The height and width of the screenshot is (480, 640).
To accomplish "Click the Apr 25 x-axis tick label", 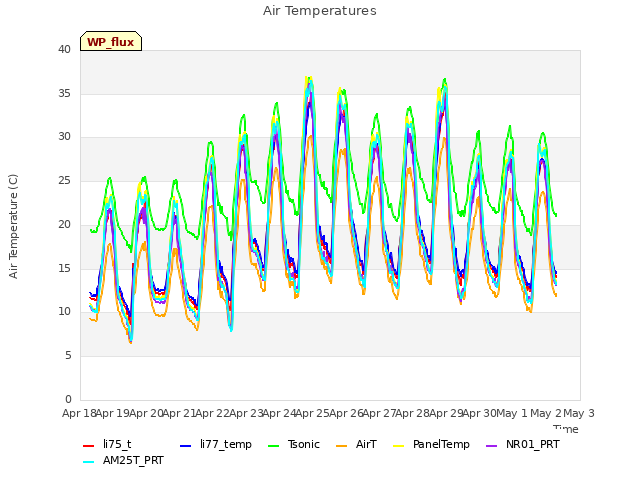I will click(x=312, y=413).
